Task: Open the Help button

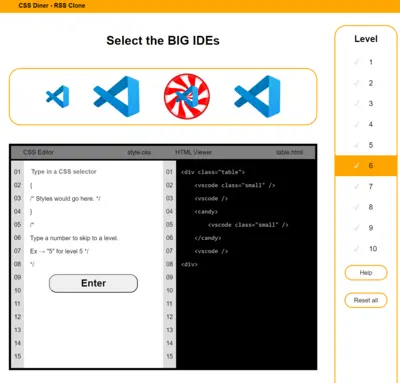Action: [x=366, y=273]
